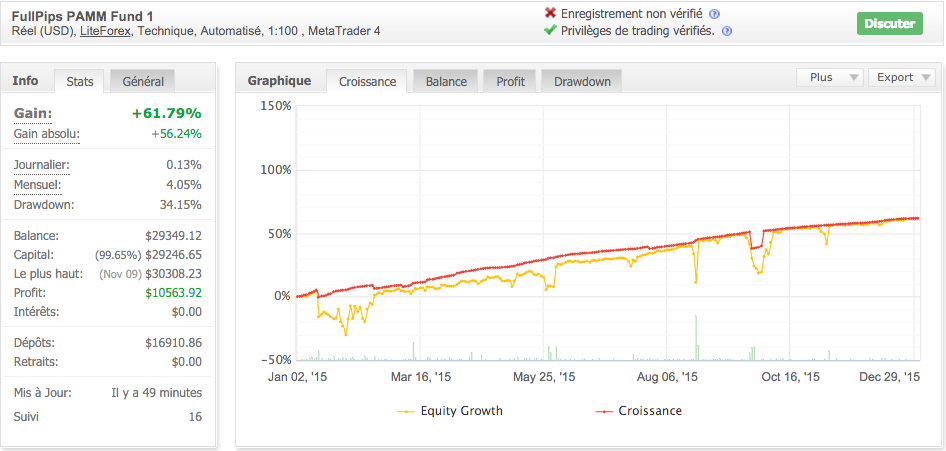This screenshot has height=451, width=946.
Task: Click the 34.15% drawdown value
Action: pyautogui.click(x=180, y=205)
